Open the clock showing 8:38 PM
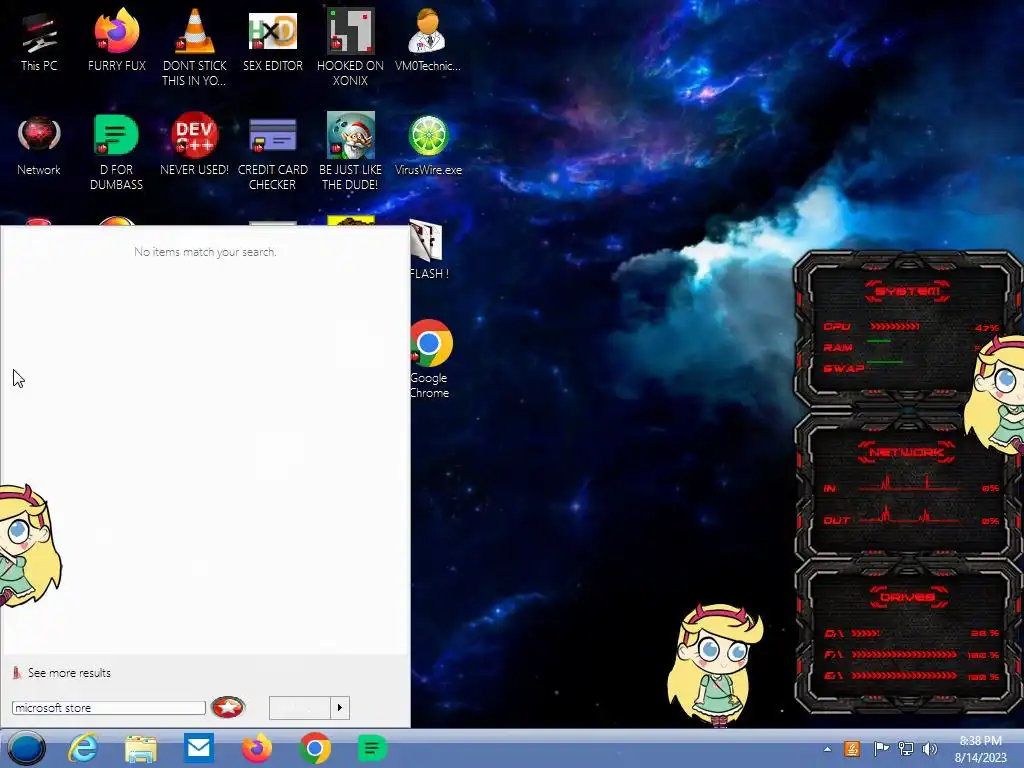This screenshot has height=768, width=1024. point(980,748)
